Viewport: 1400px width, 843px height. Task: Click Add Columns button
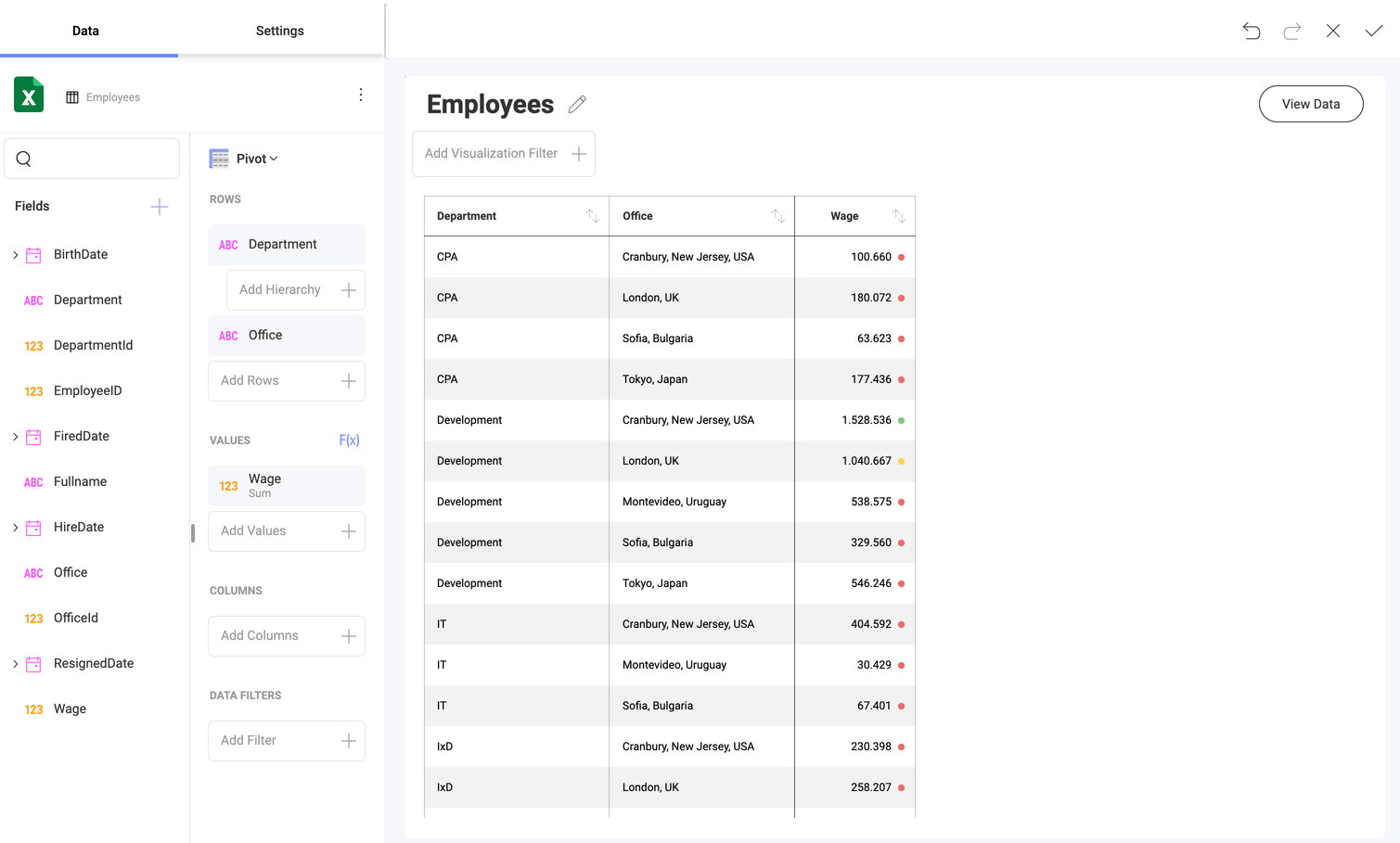pyautogui.click(x=287, y=636)
